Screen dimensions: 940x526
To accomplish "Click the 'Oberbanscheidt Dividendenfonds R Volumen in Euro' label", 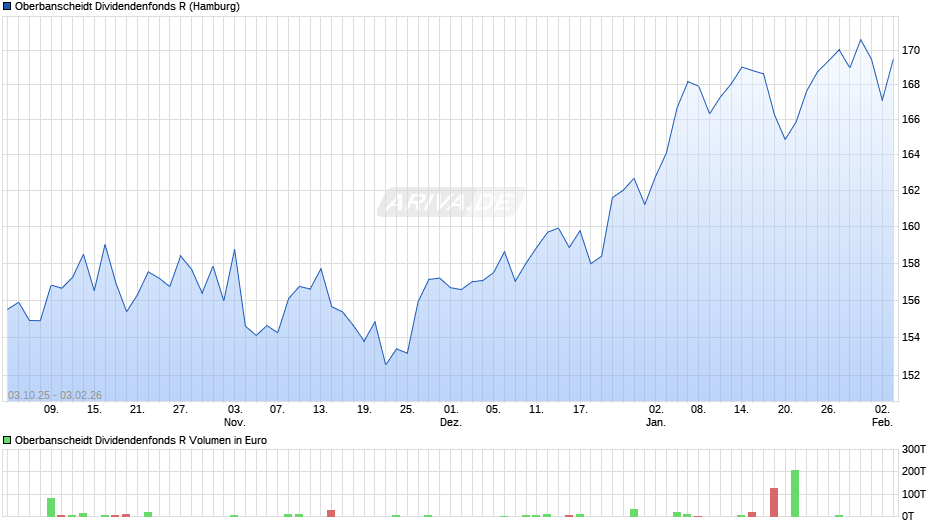I will pos(141,440).
